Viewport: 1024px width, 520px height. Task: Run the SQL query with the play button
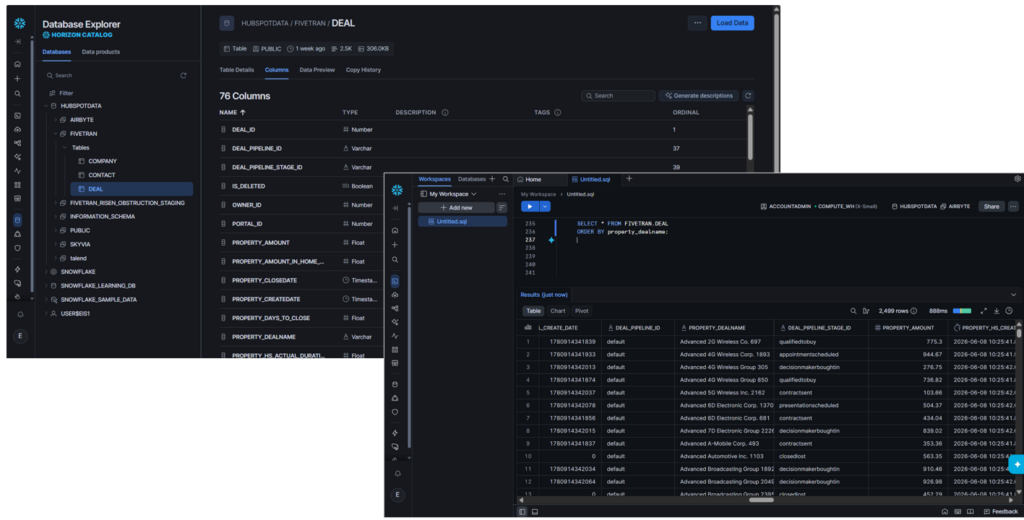pyautogui.click(x=530, y=206)
